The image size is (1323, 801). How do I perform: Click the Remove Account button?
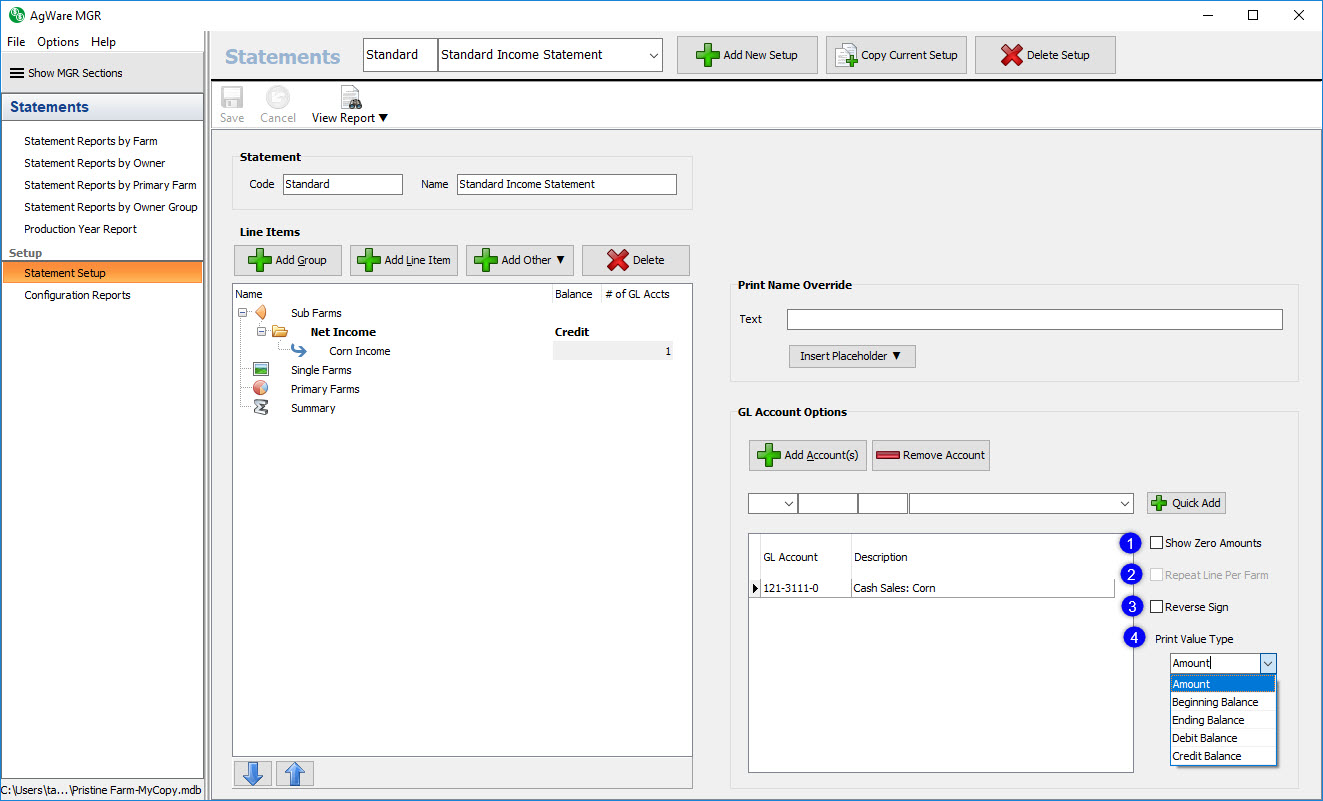[930, 455]
